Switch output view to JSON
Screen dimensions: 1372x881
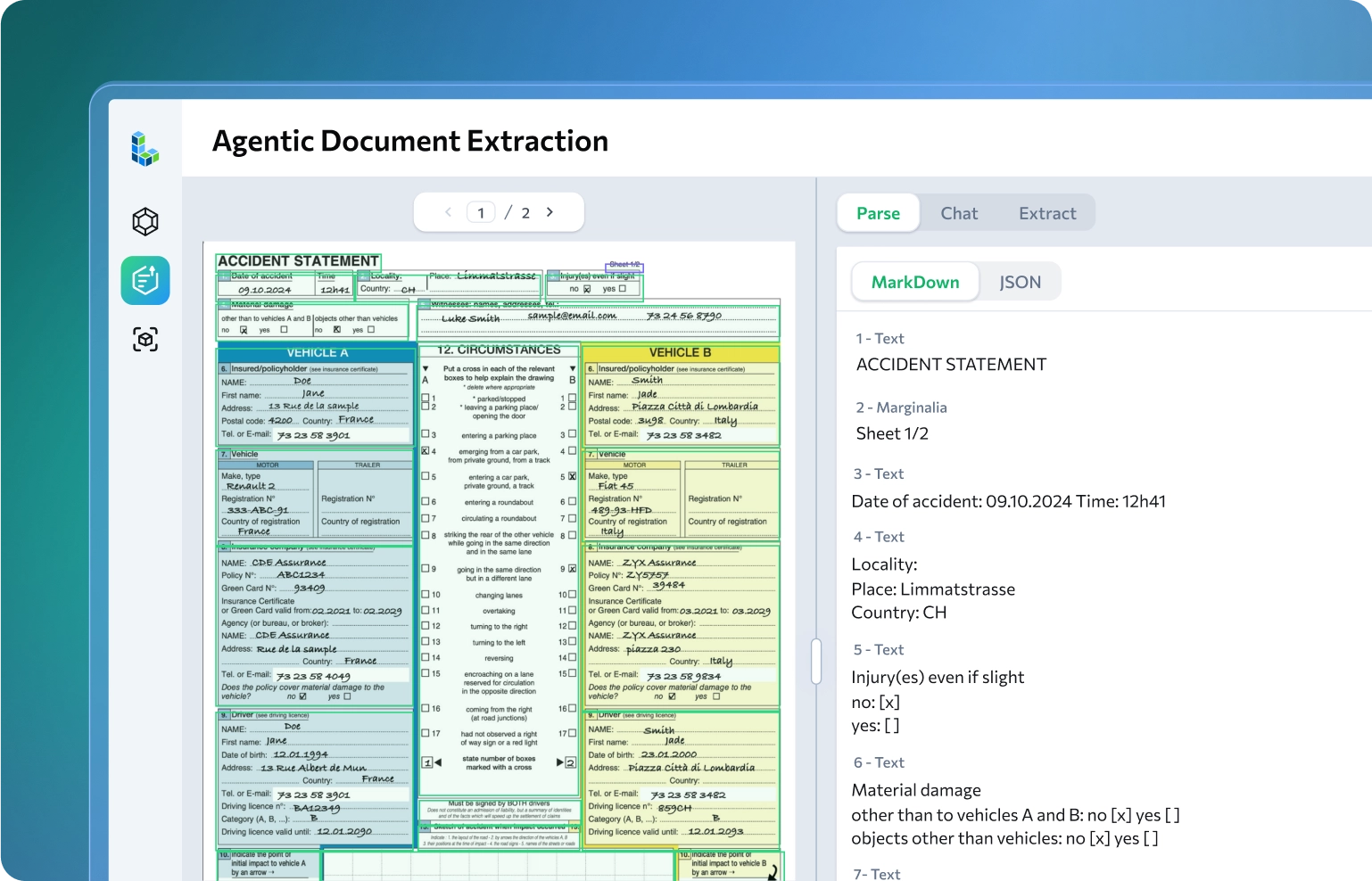tap(1020, 282)
